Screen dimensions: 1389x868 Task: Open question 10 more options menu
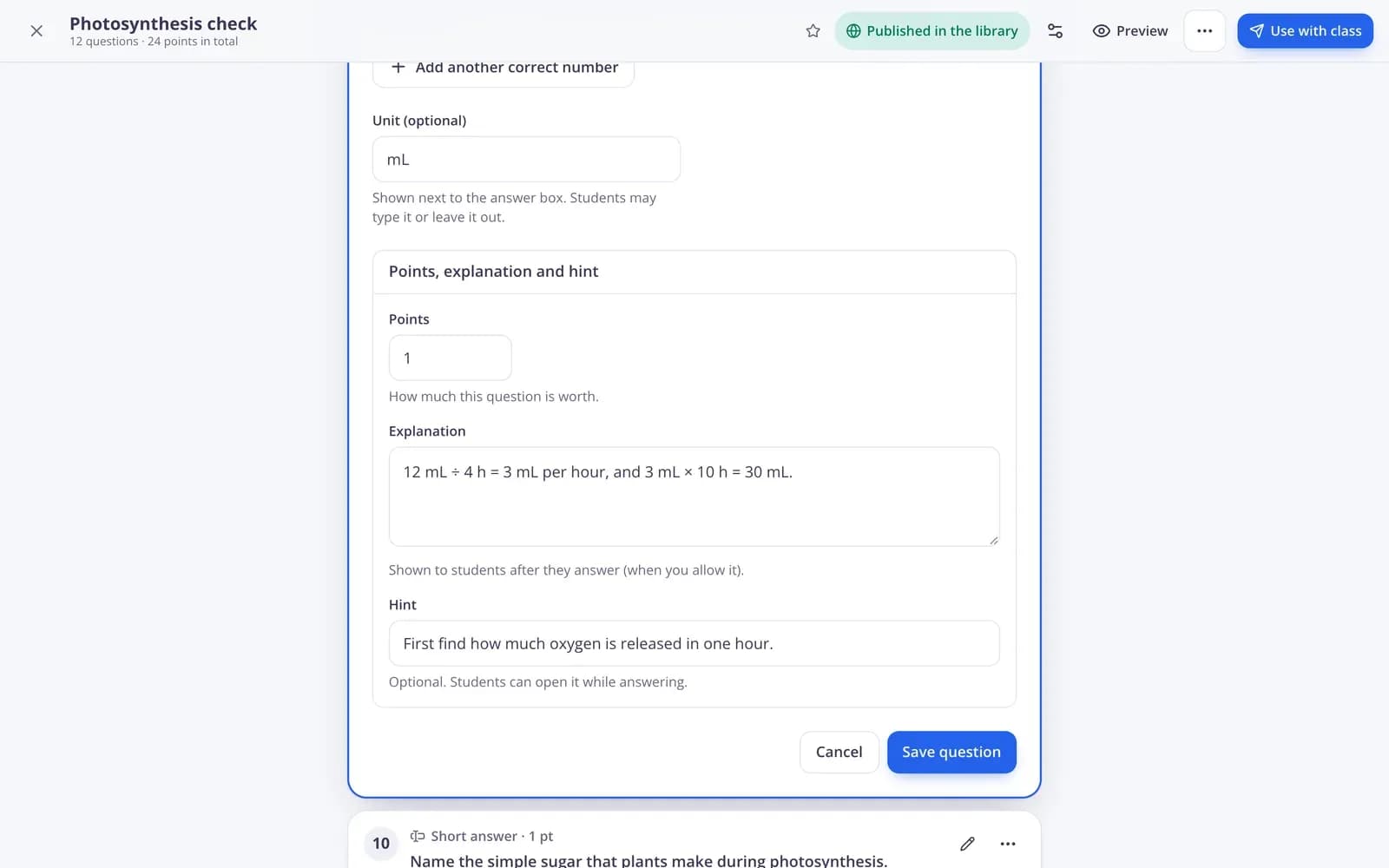(x=1007, y=844)
